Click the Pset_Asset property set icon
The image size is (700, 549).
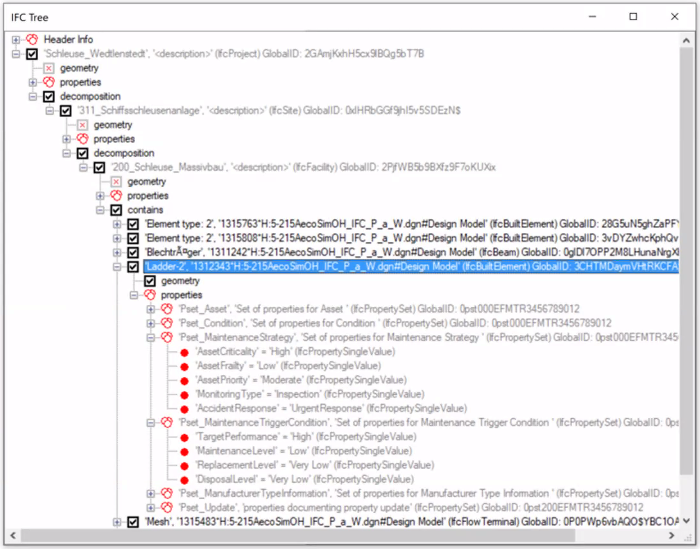point(167,309)
